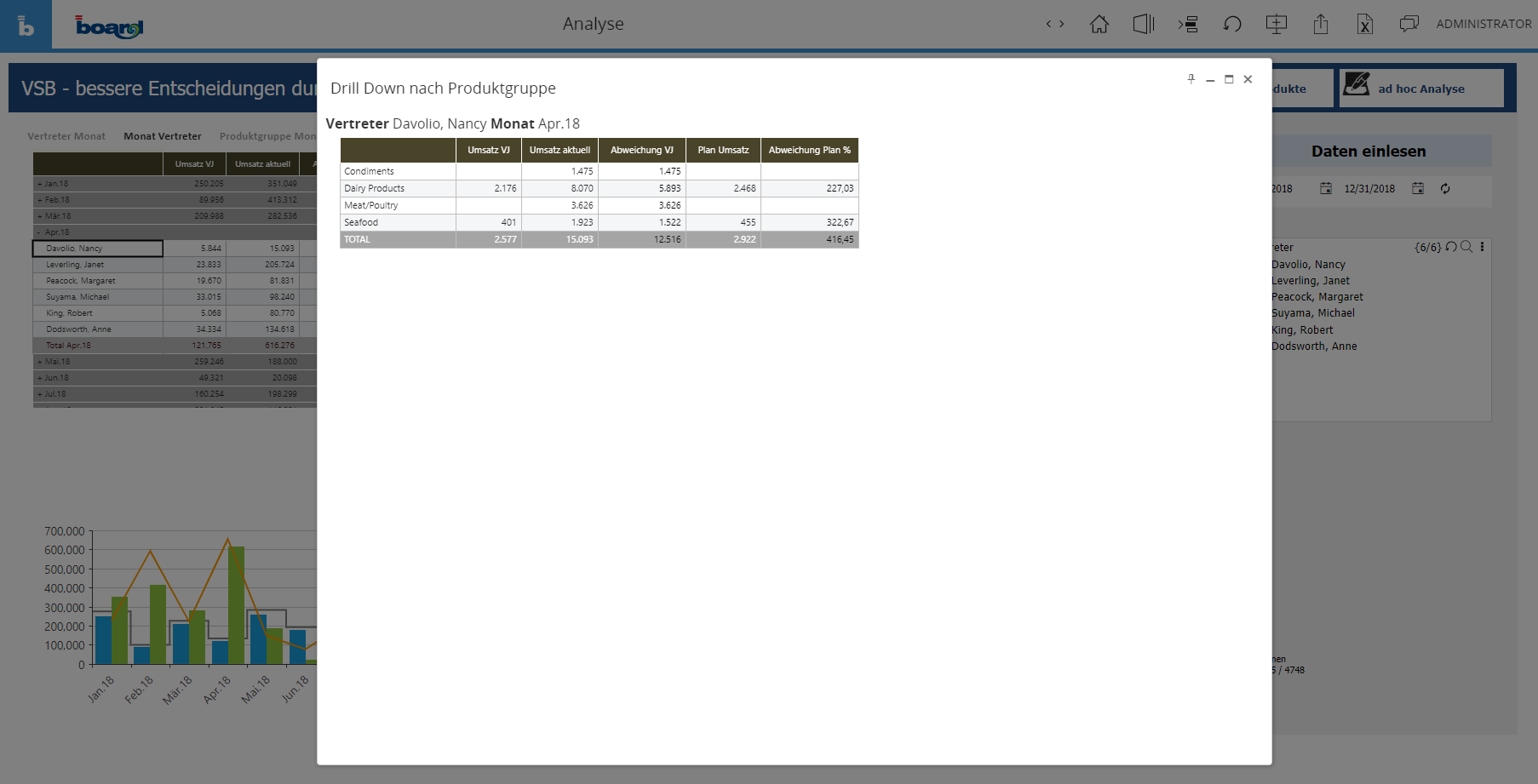Click the Board logo
Image resolution: width=1538 pixels, height=784 pixels.
[x=109, y=26]
